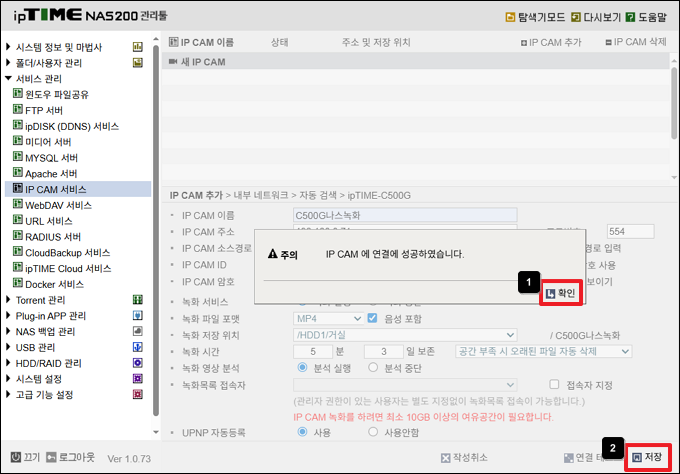Expand the Torrent 관리 tree section
Image resolution: width=680 pixels, height=474 pixels.
10,299
